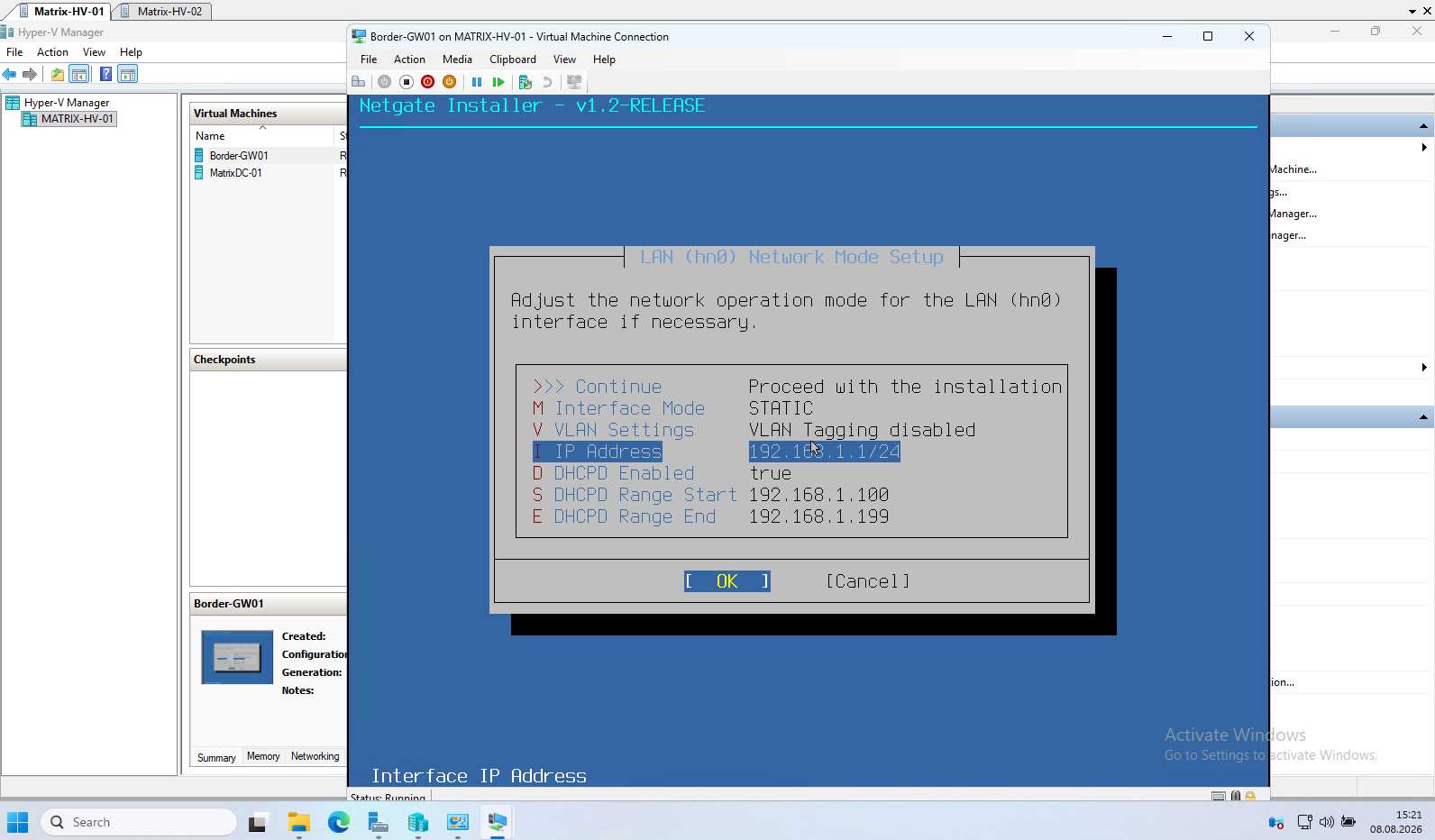This screenshot has width=1435, height=840.
Task: Click OK button in installer dialog
Action: 727,581
